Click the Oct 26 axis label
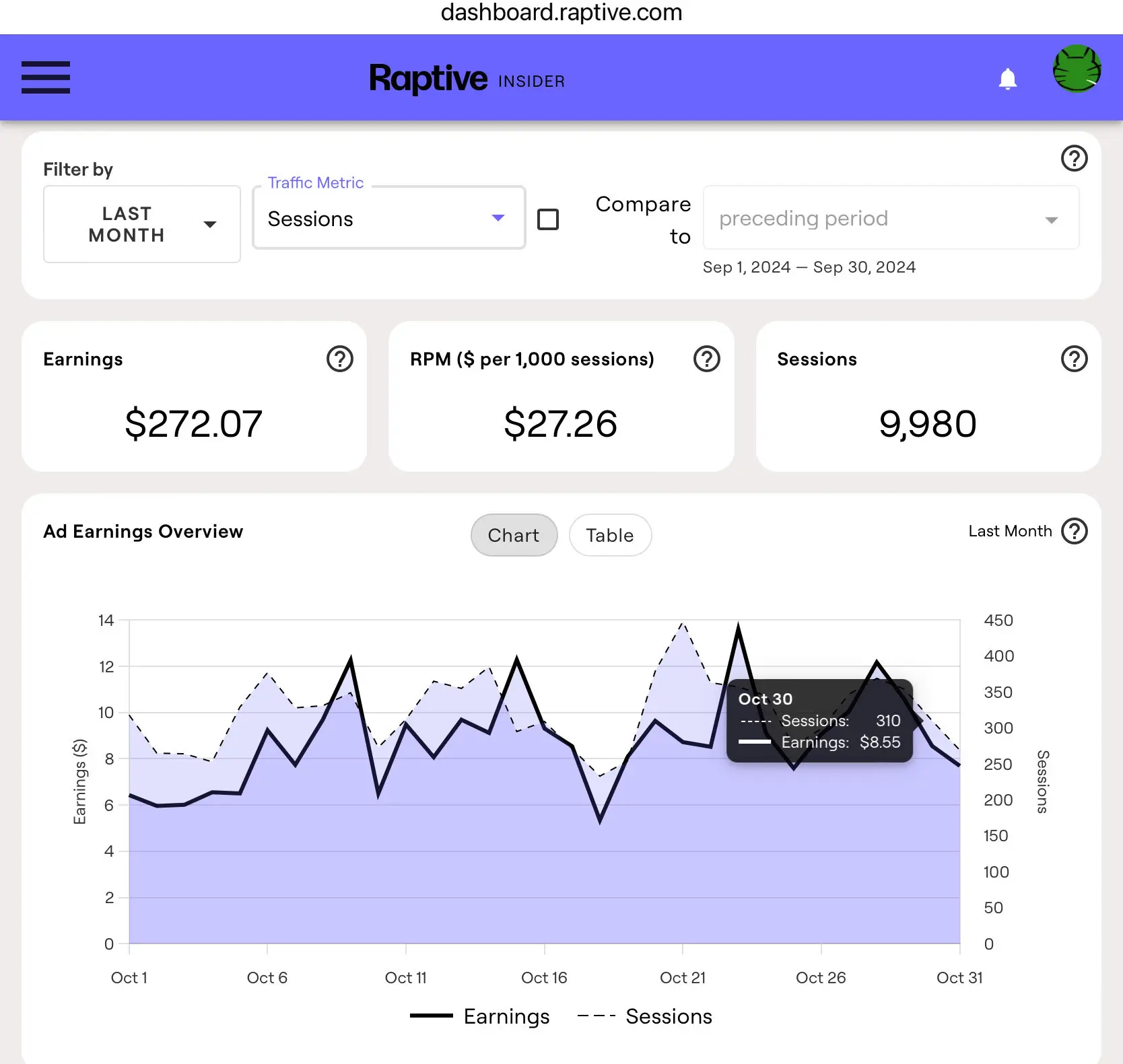This screenshot has width=1123, height=1064. coord(821,978)
